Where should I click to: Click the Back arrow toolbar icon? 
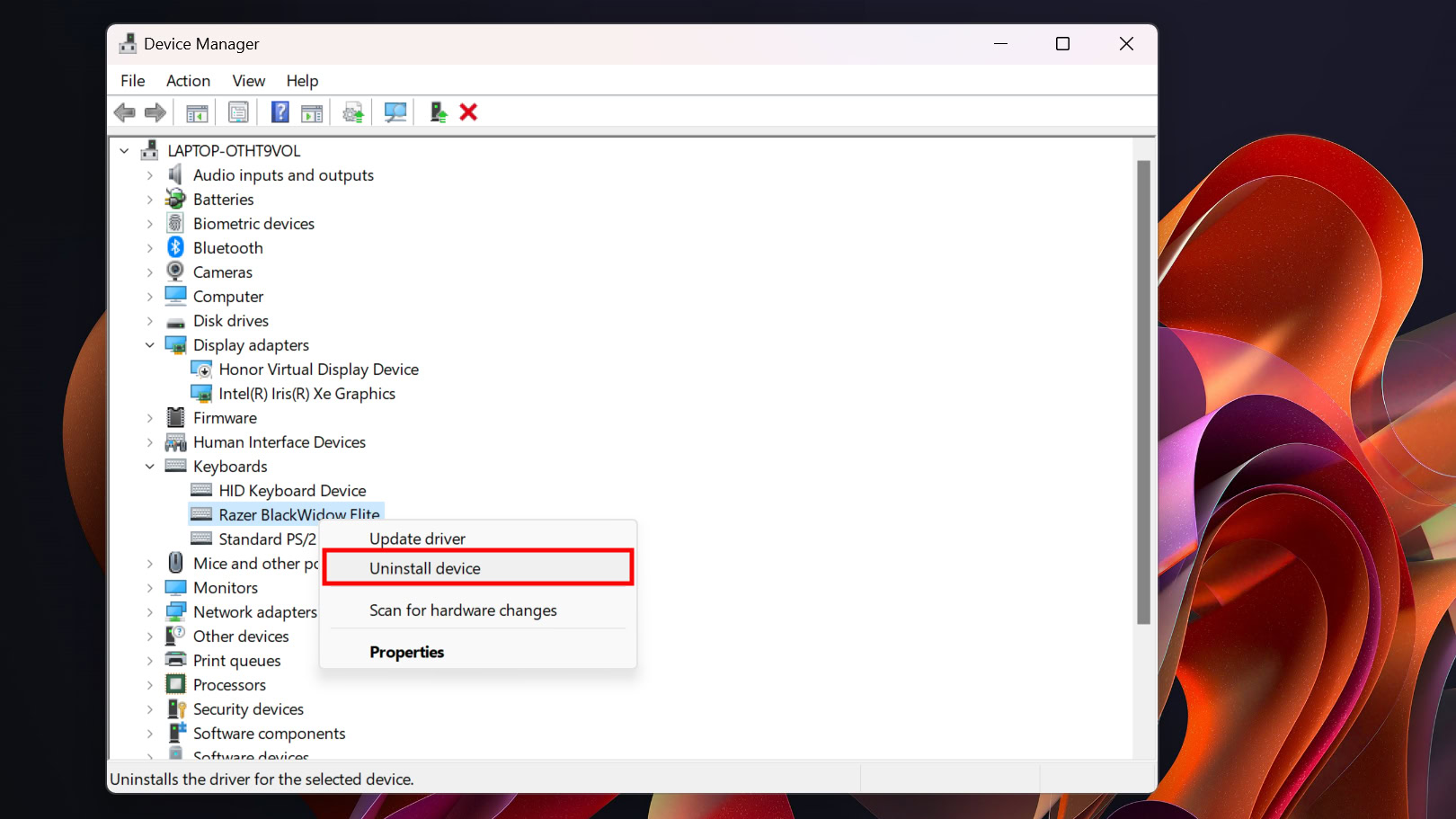[124, 112]
